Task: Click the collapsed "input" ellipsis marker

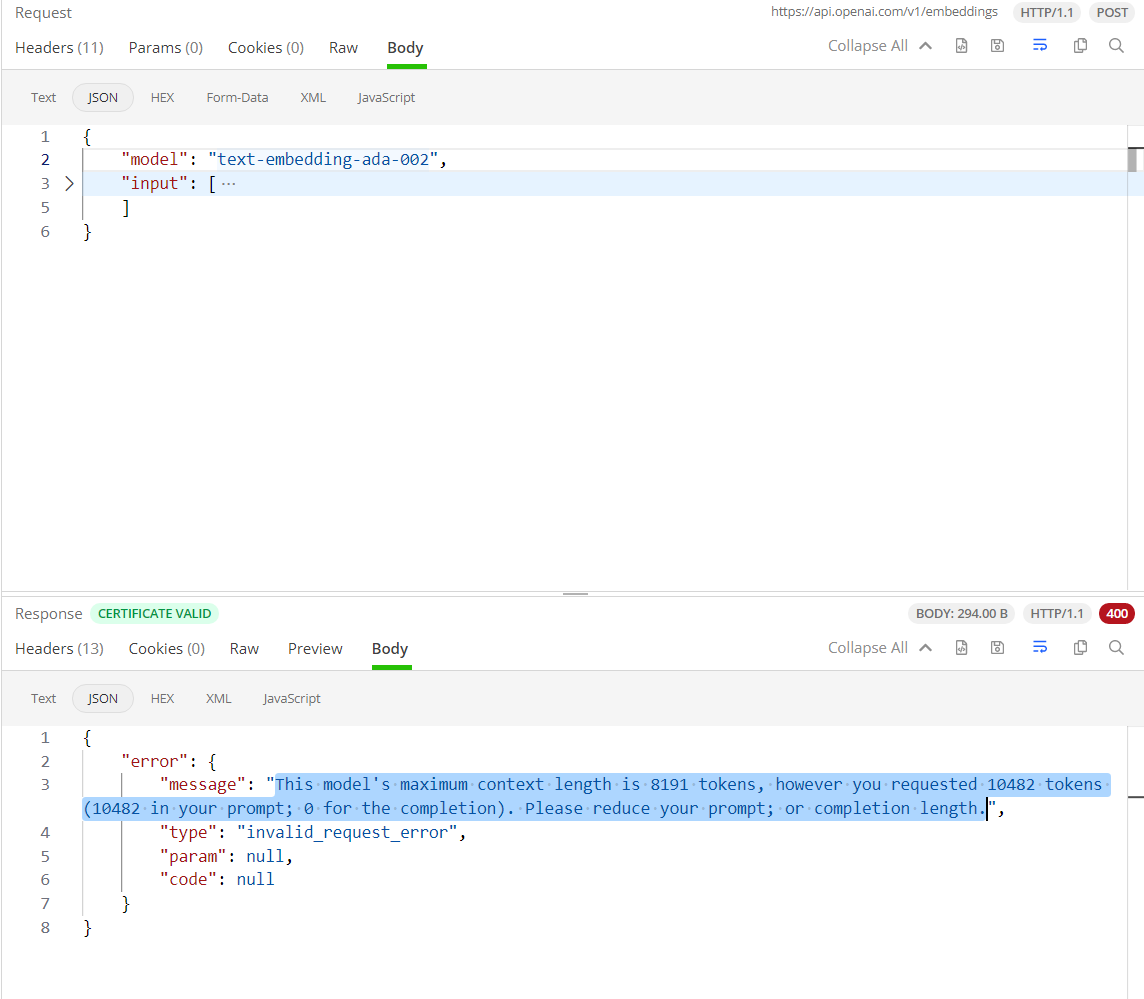Action: point(228,184)
